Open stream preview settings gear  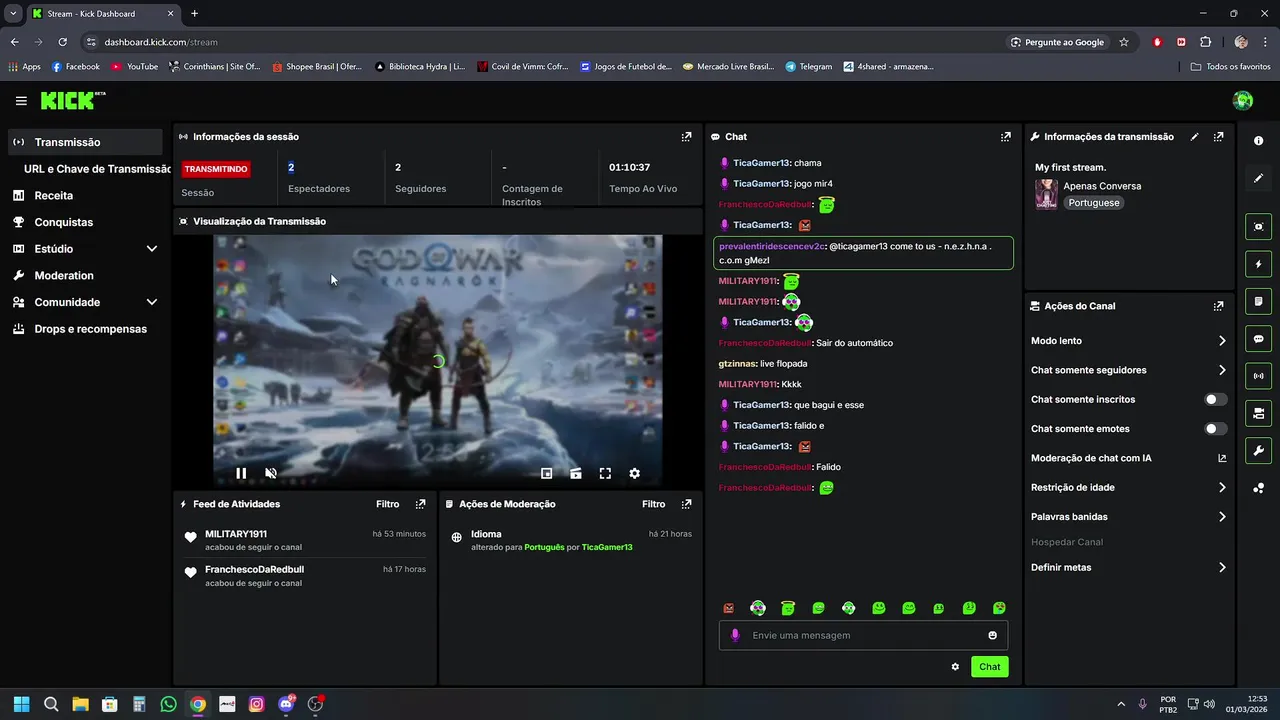(634, 474)
